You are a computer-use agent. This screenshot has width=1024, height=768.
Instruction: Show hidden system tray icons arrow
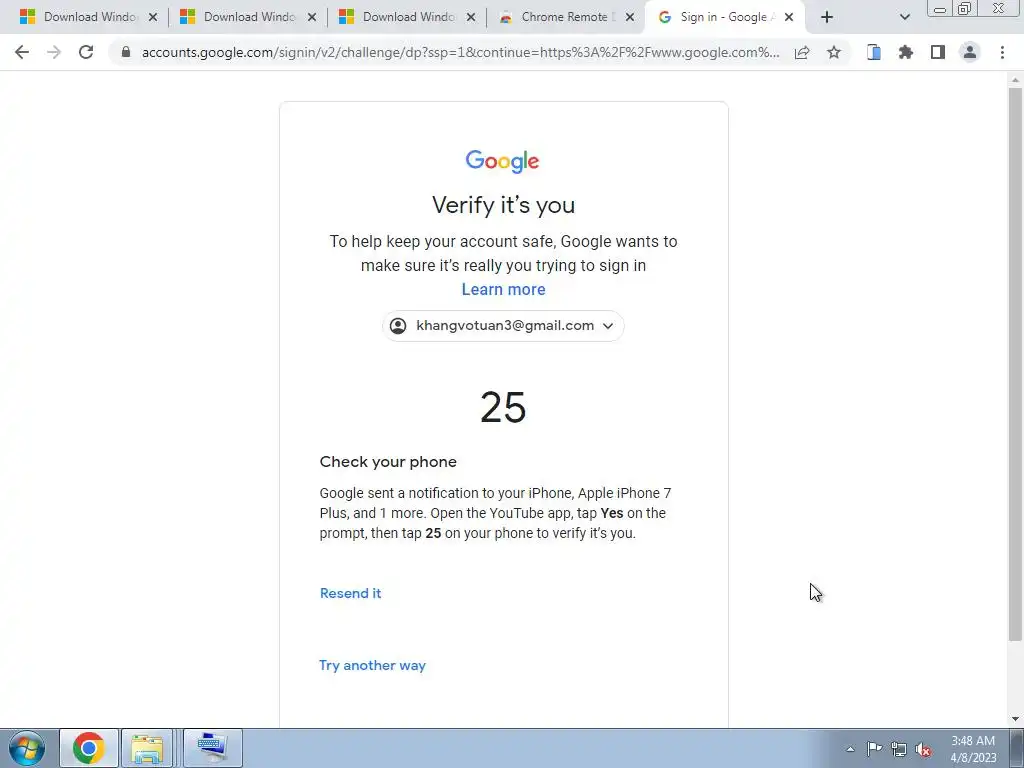click(x=850, y=749)
